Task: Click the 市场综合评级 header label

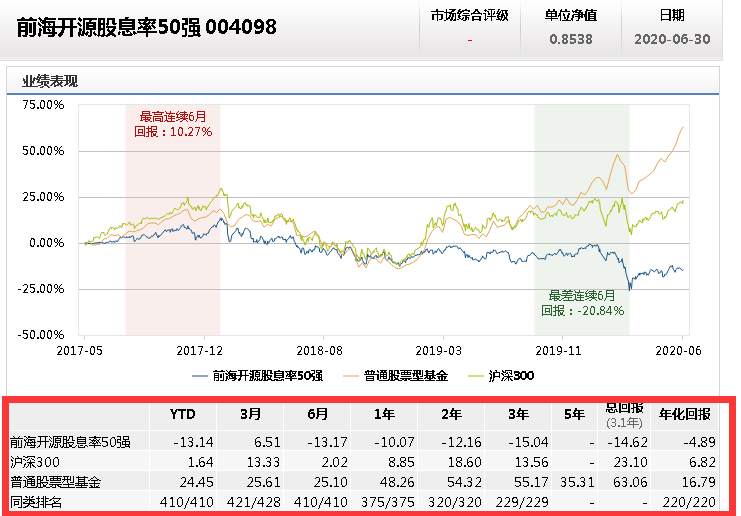Action: coord(469,16)
